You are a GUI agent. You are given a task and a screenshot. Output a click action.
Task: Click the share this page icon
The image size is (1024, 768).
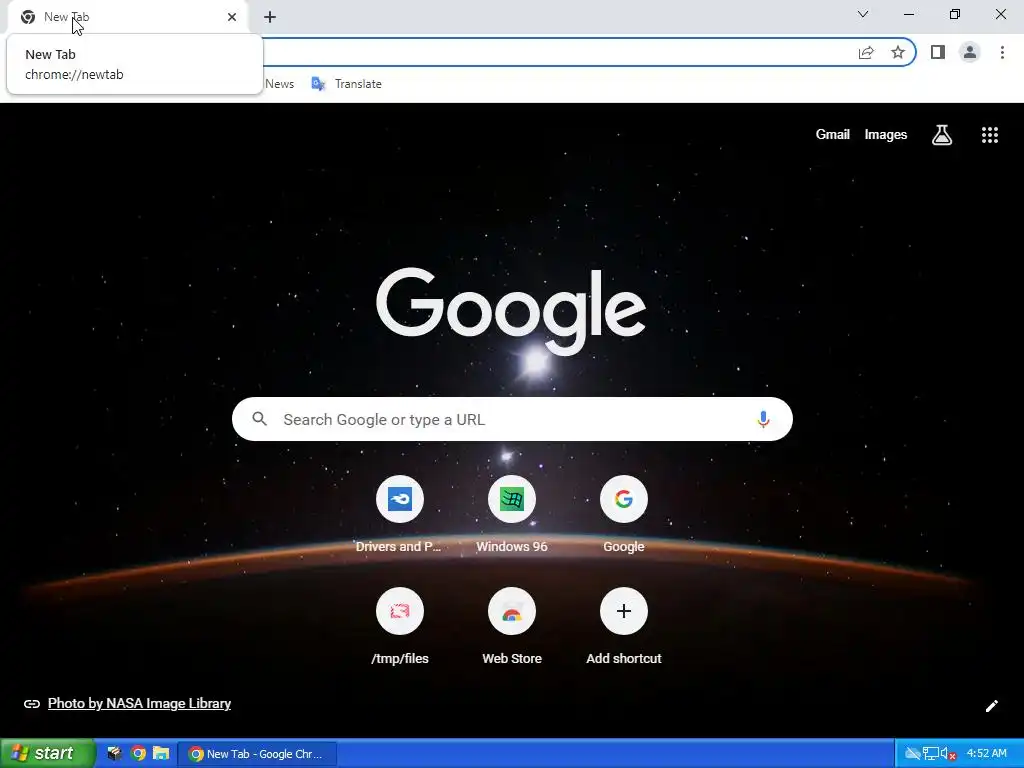point(866,53)
